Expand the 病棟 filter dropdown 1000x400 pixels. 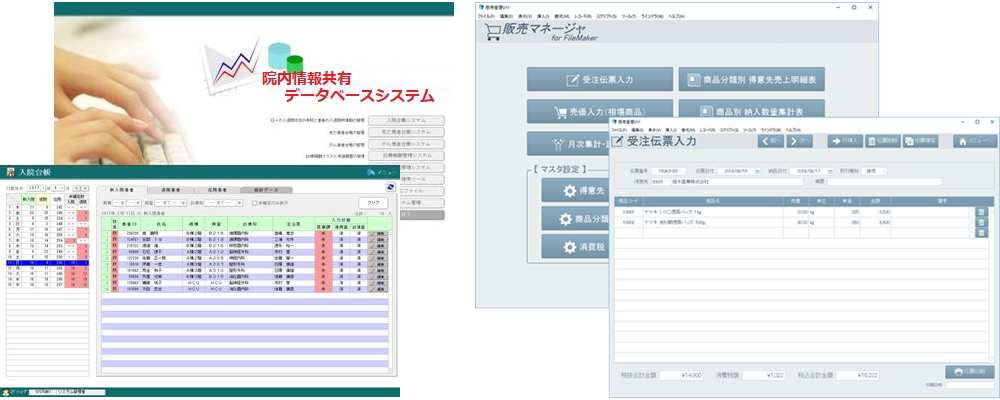point(138,203)
